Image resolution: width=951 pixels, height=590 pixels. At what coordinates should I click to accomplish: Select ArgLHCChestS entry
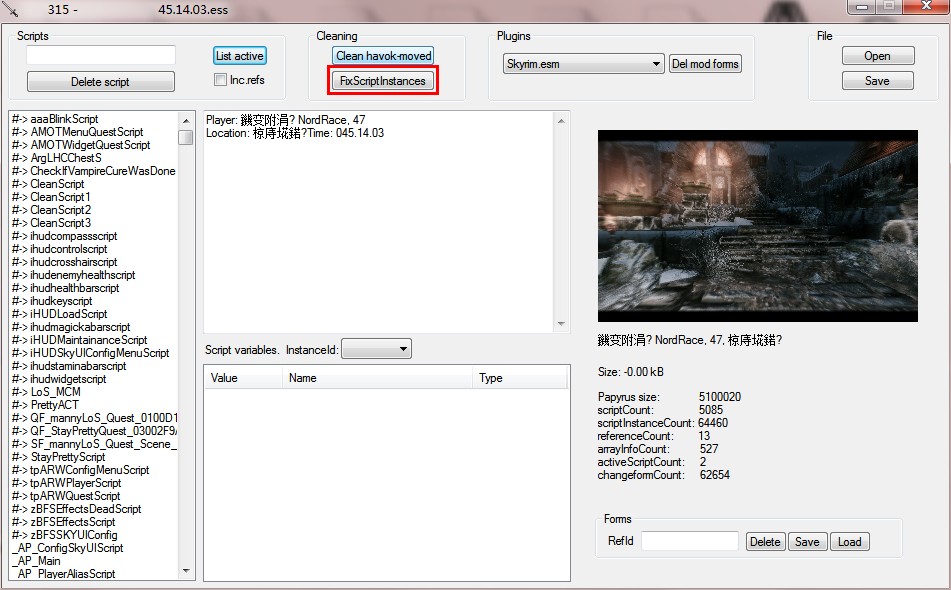(x=57, y=158)
